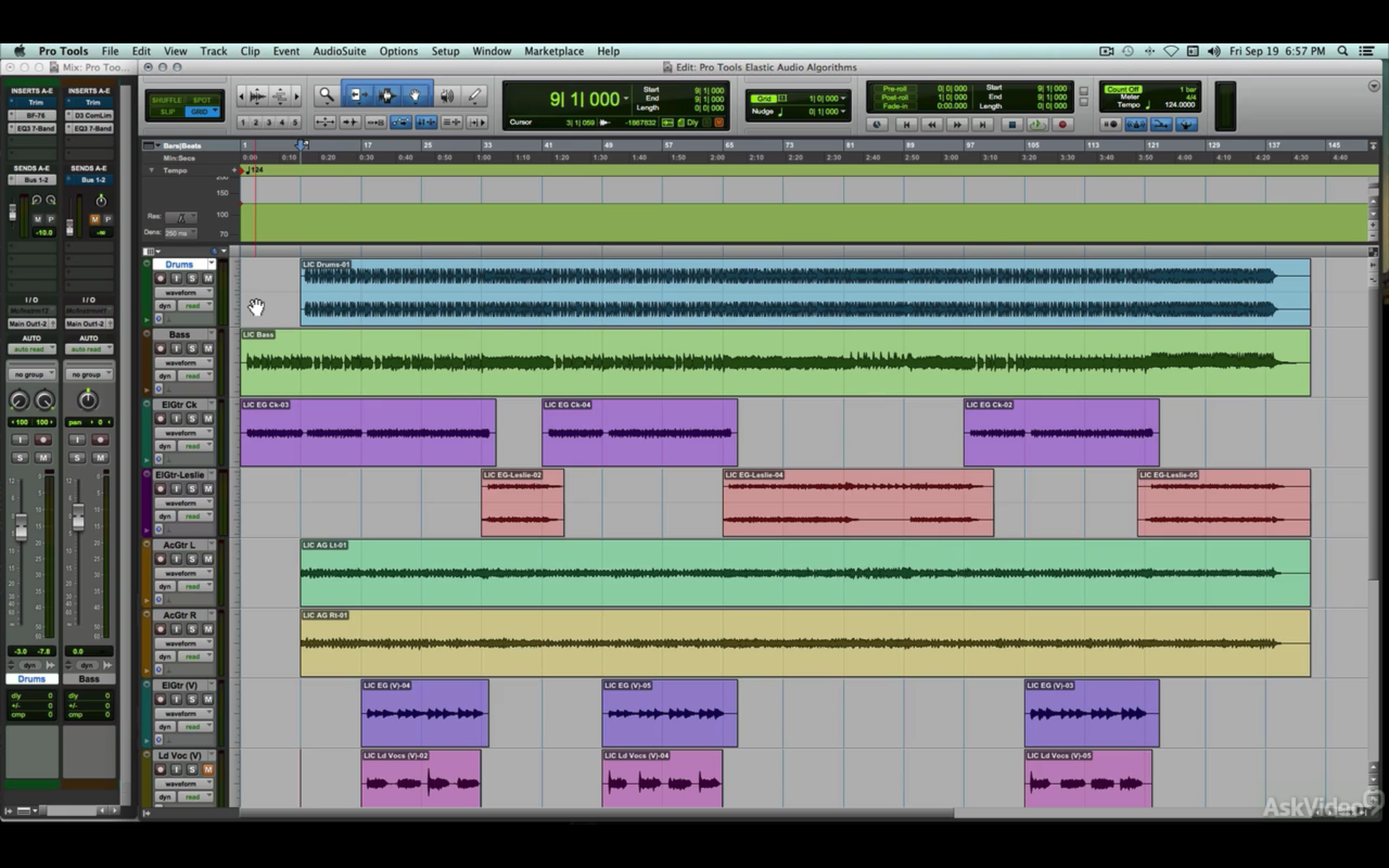Mute the Bass track
This screenshot has height=868, width=1389.
208,348
